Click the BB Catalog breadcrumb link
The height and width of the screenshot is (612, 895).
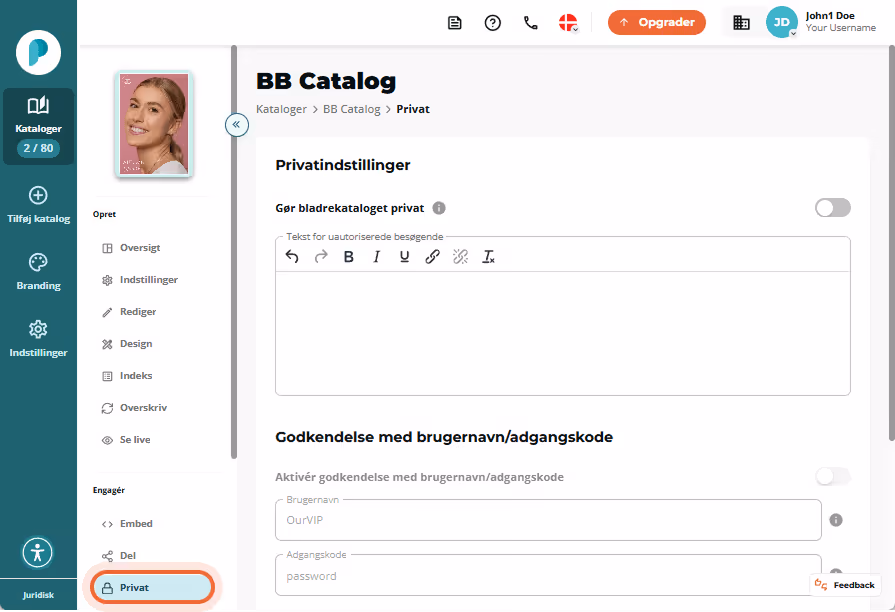coord(352,109)
